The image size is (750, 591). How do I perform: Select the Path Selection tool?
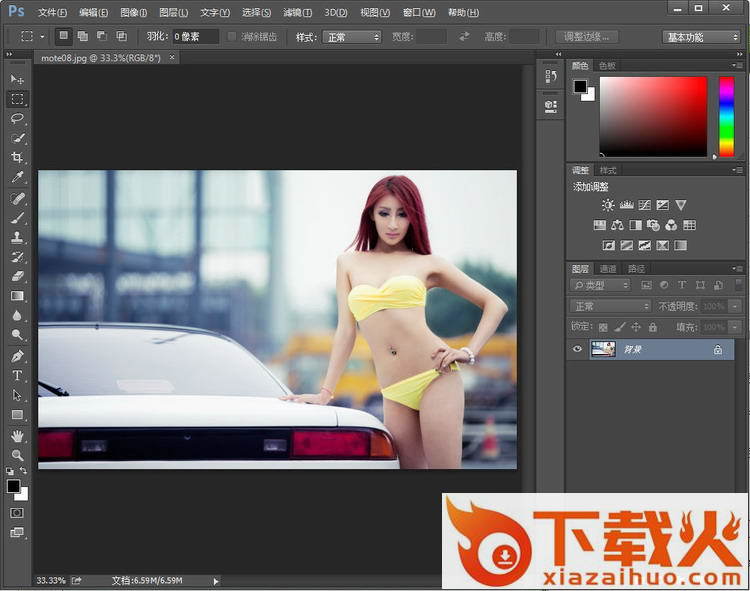pyautogui.click(x=17, y=395)
